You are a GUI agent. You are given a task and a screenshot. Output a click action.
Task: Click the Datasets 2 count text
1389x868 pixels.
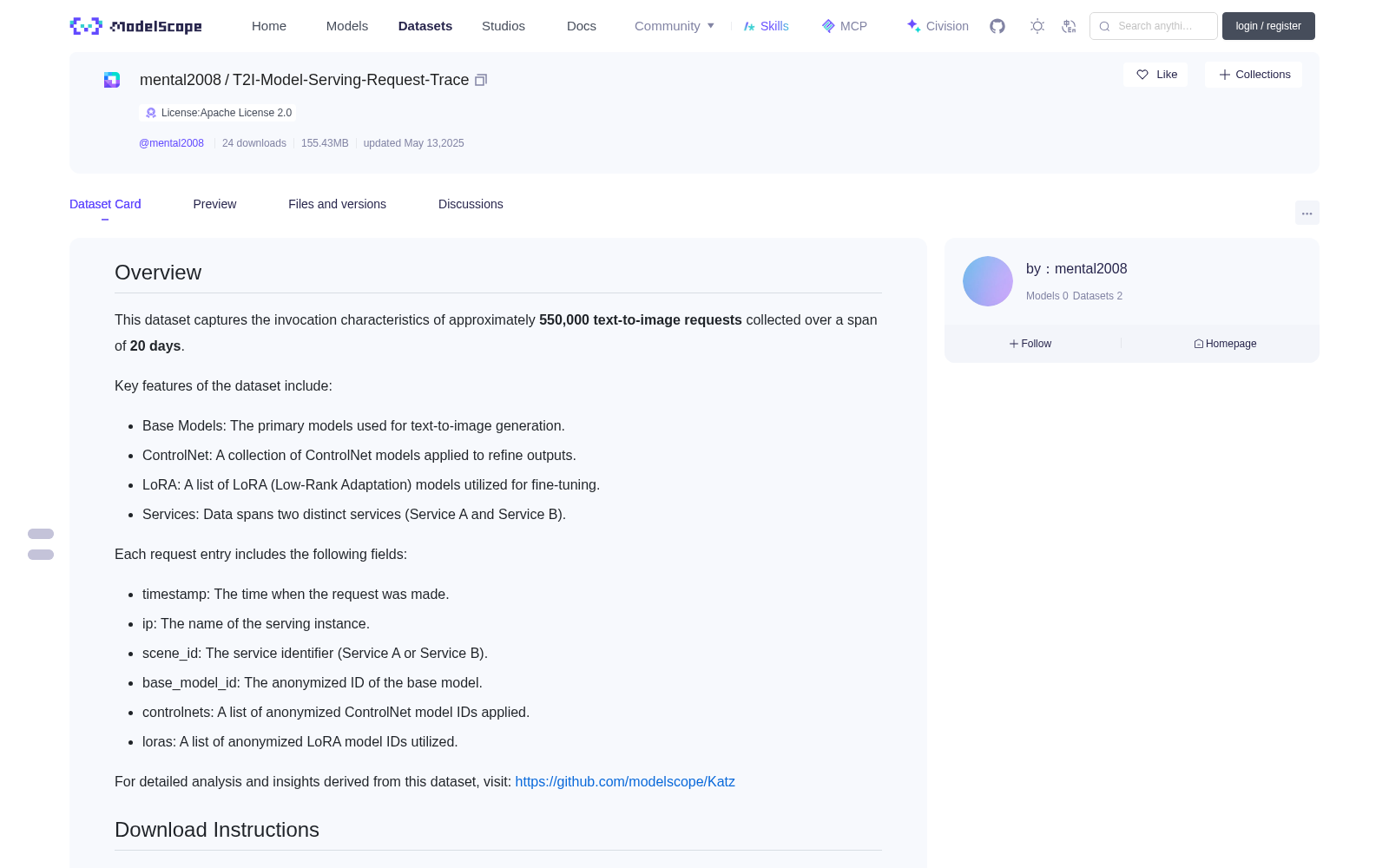(x=1097, y=296)
